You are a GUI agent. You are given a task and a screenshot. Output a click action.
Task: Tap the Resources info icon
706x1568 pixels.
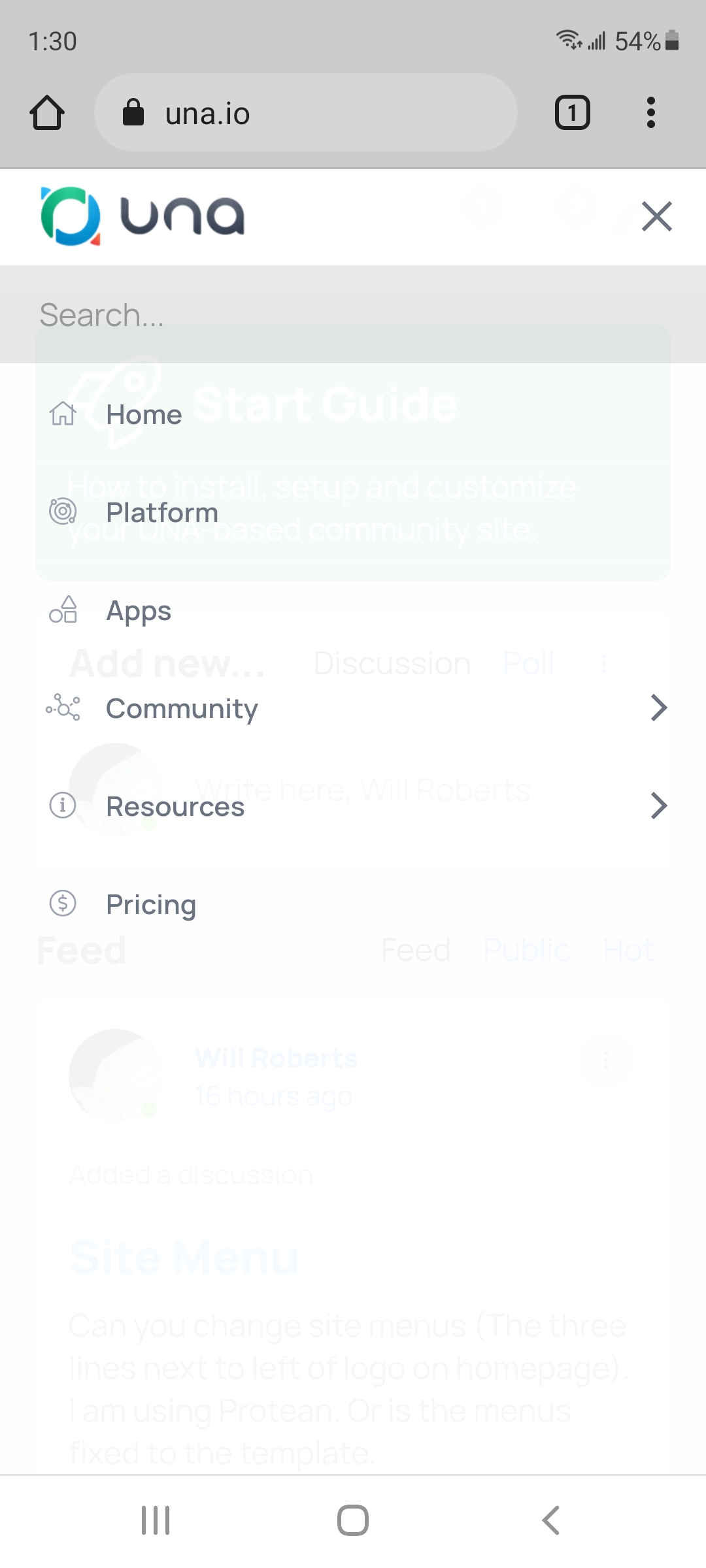[63, 806]
